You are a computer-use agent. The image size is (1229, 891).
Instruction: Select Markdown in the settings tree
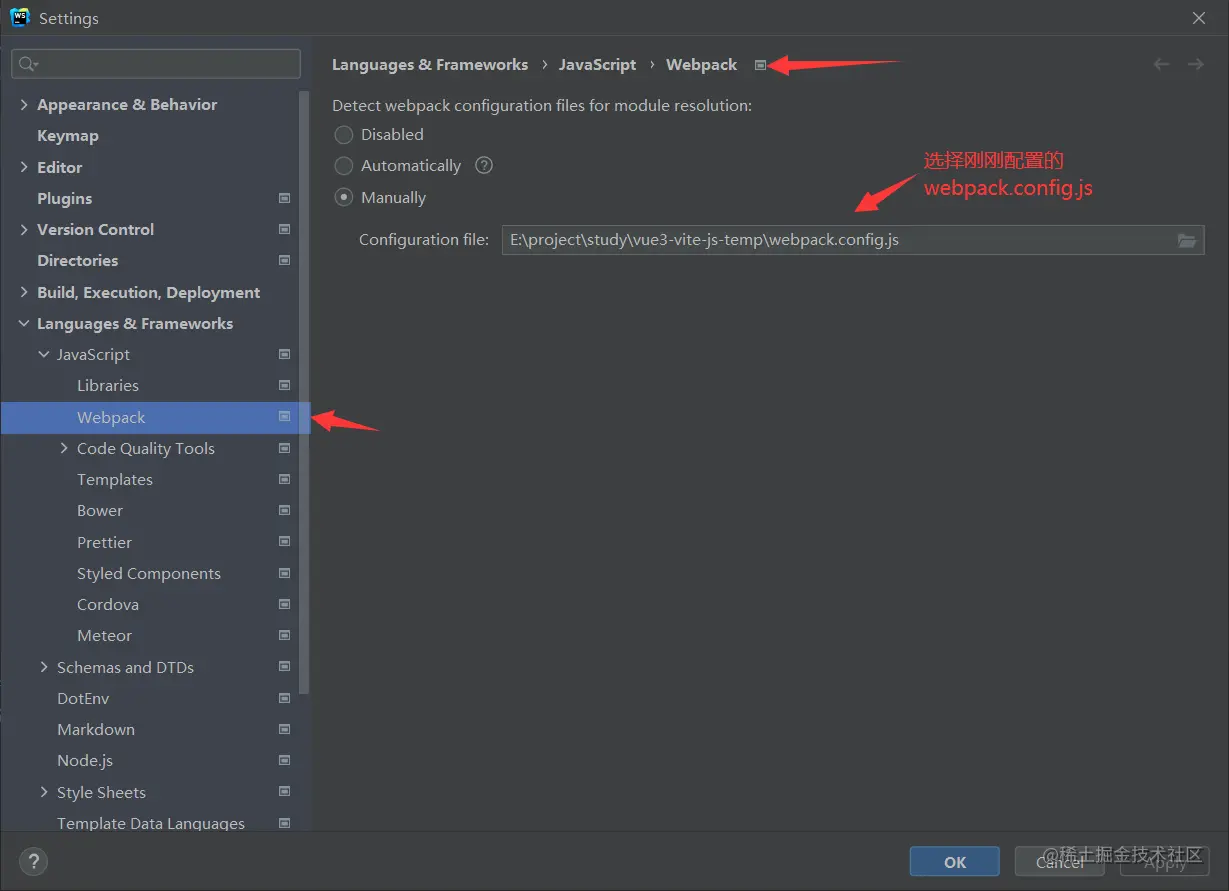96,729
